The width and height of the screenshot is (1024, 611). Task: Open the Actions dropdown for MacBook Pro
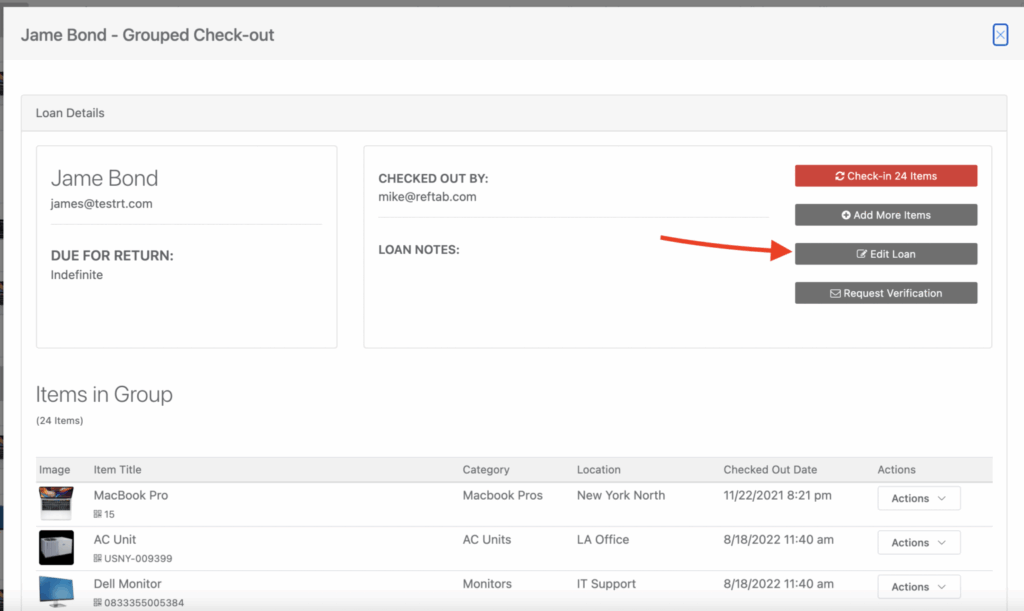tap(918, 498)
